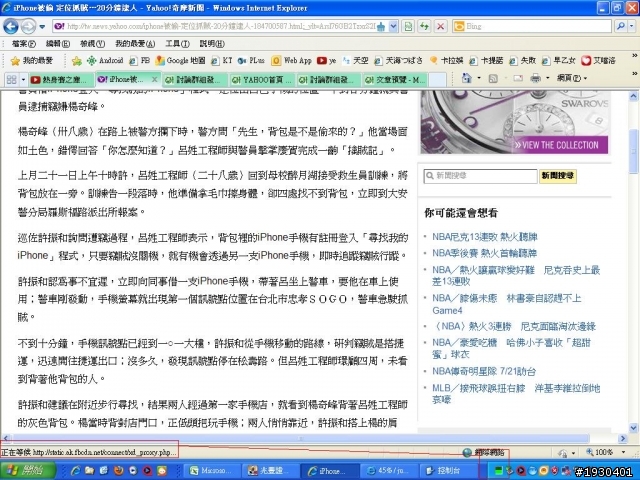Image resolution: width=640 pixels, height=480 pixels.
Task: Switch to the 文章預覽 tab
Action: coord(395,80)
